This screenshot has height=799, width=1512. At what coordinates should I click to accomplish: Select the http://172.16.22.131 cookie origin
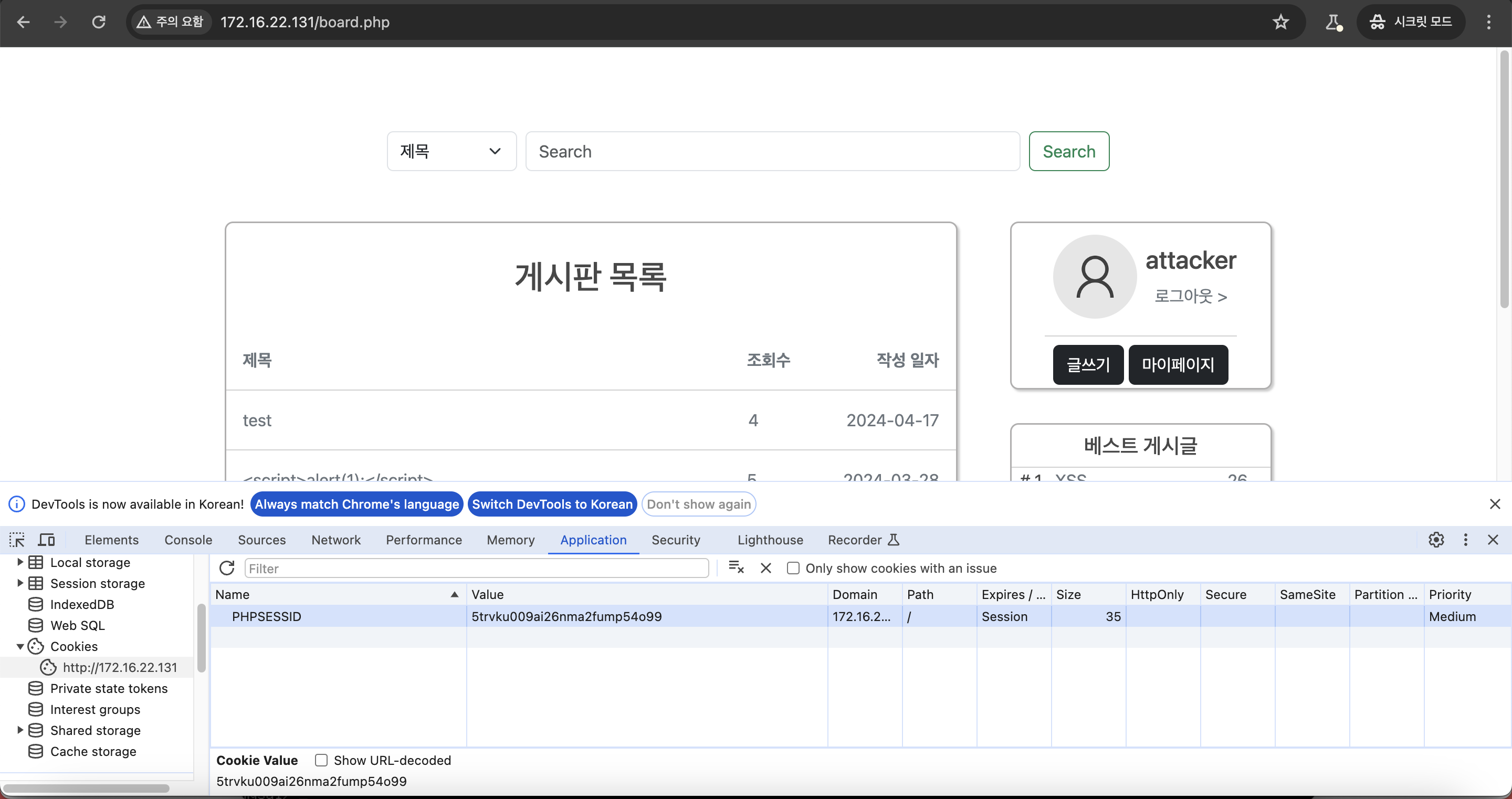click(x=120, y=667)
